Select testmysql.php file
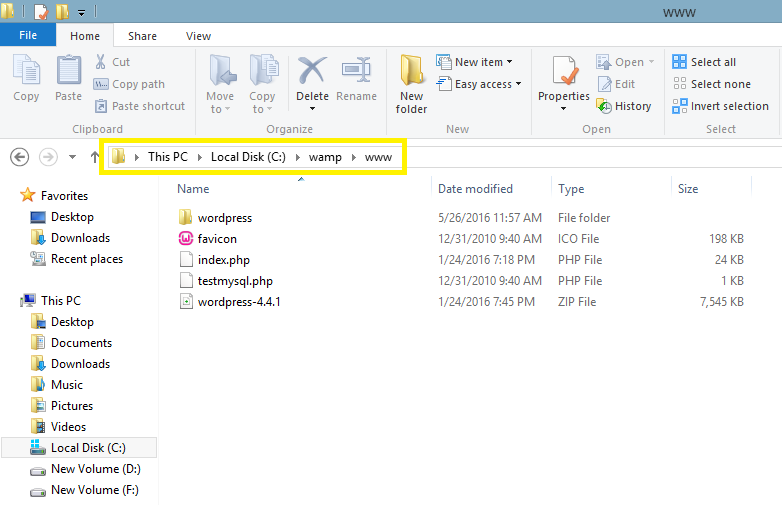Viewport: 782px width, 505px height. pyautogui.click(x=235, y=281)
